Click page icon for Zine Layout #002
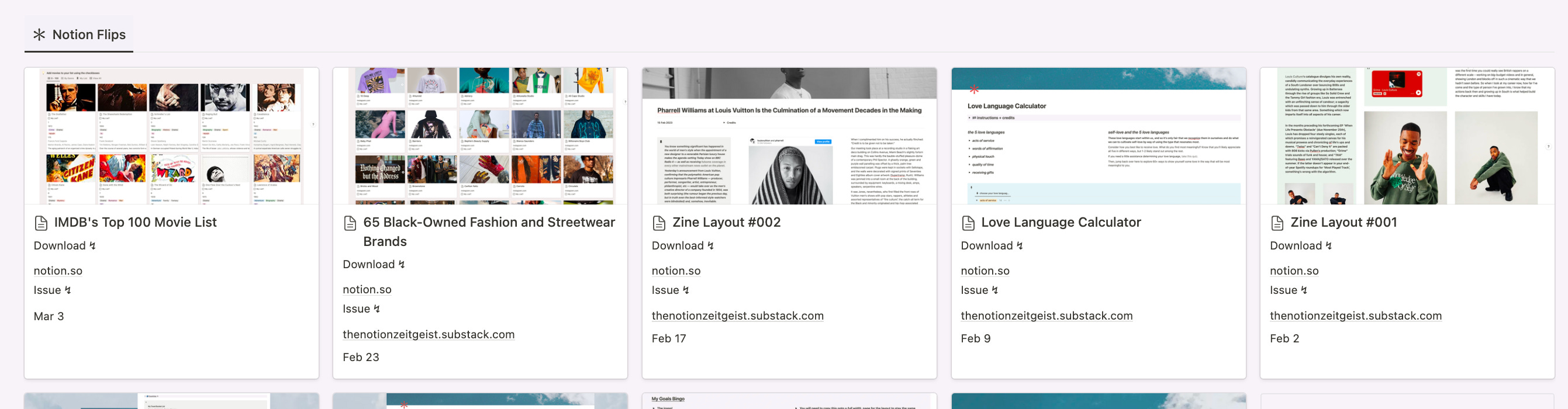This screenshot has height=409, width=1568. tap(659, 223)
